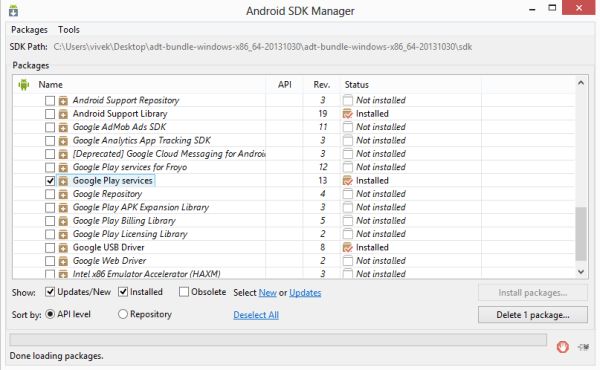This screenshot has height=370, width=600.
Task: Click the package icon beside Deprecated Google Cloud Messaging
Action: [63, 154]
